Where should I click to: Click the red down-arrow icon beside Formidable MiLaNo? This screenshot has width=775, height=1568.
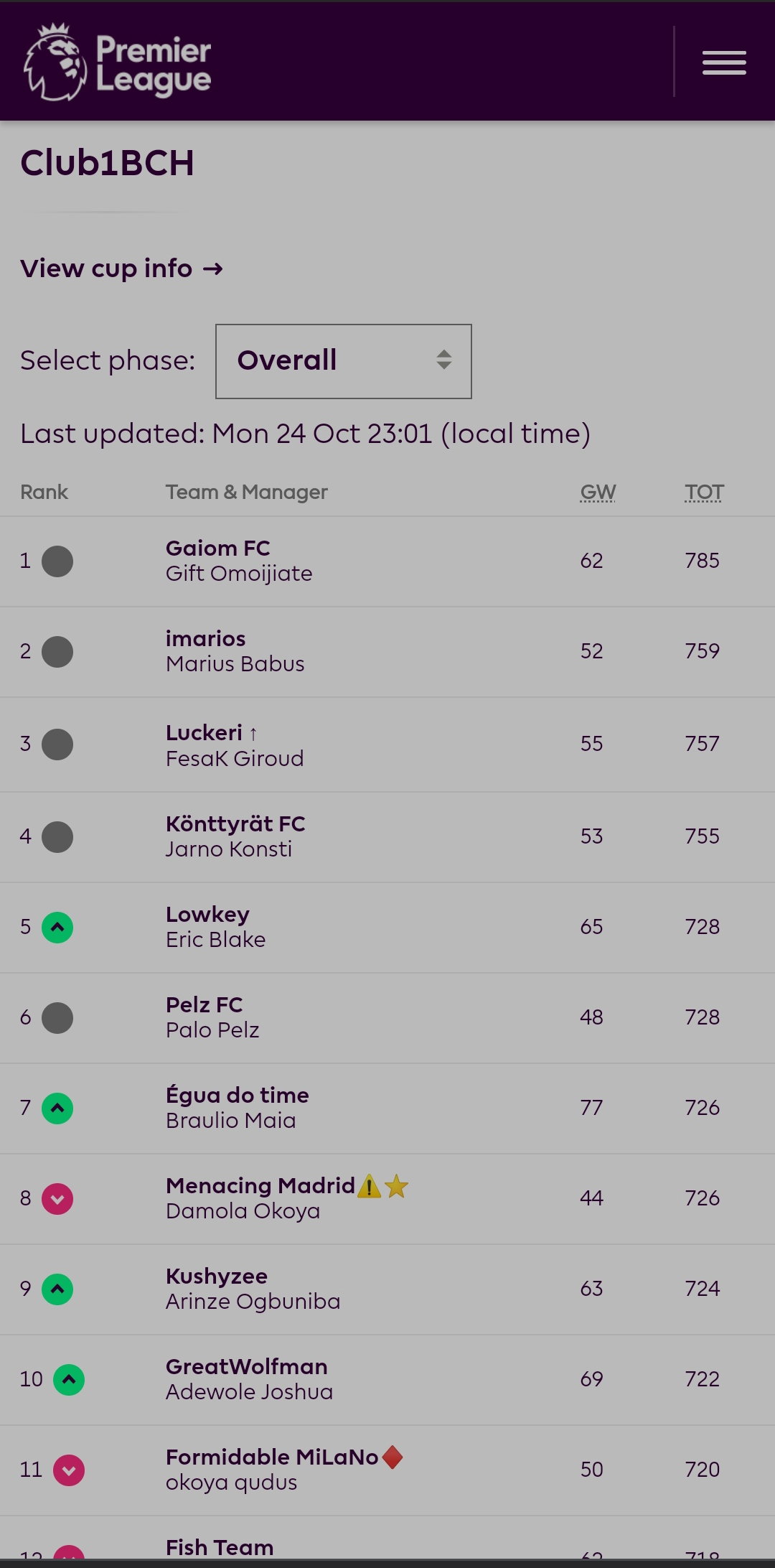[69, 1470]
